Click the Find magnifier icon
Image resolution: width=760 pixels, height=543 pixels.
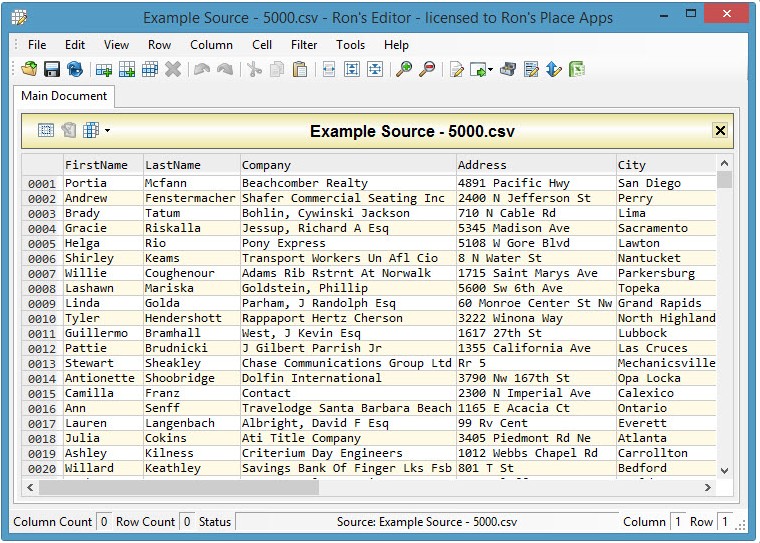click(403, 69)
